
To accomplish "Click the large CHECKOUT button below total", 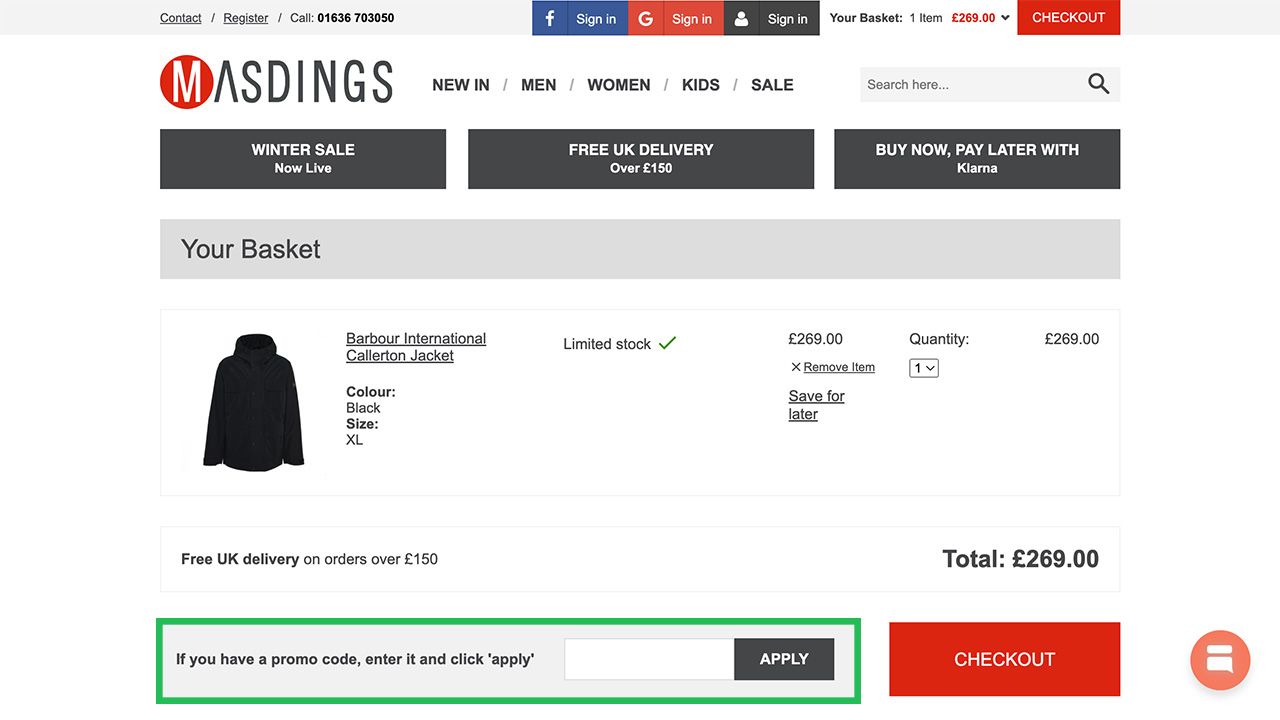I will point(1005,659).
